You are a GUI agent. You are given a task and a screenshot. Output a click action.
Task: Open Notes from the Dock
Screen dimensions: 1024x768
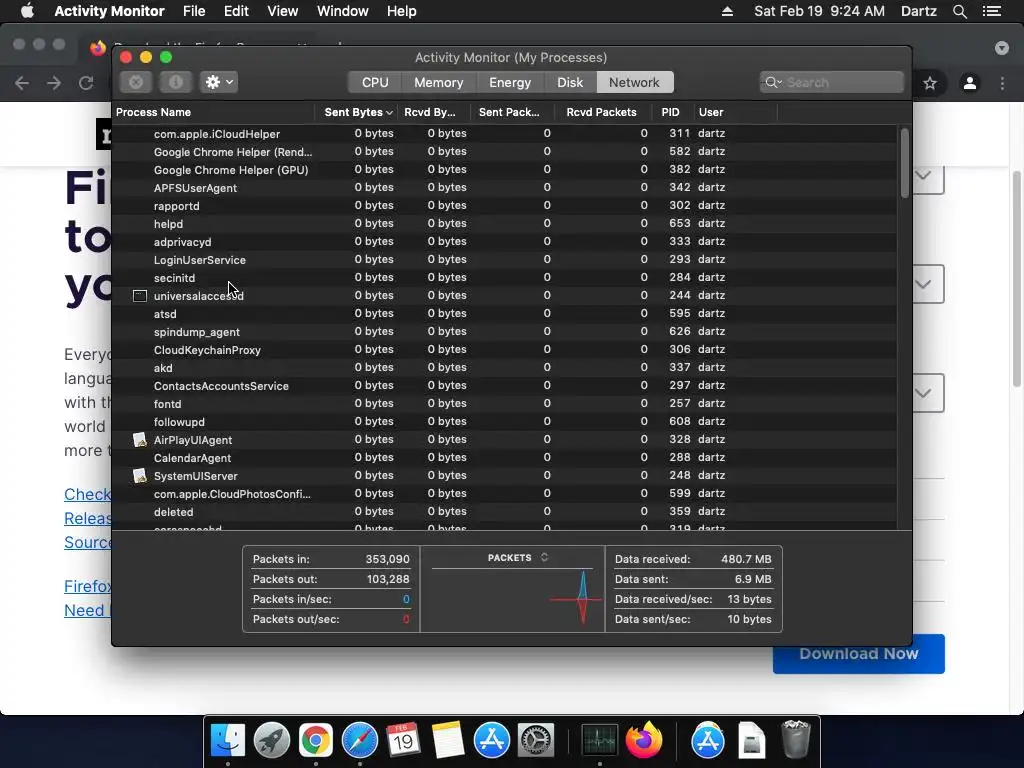(447, 741)
